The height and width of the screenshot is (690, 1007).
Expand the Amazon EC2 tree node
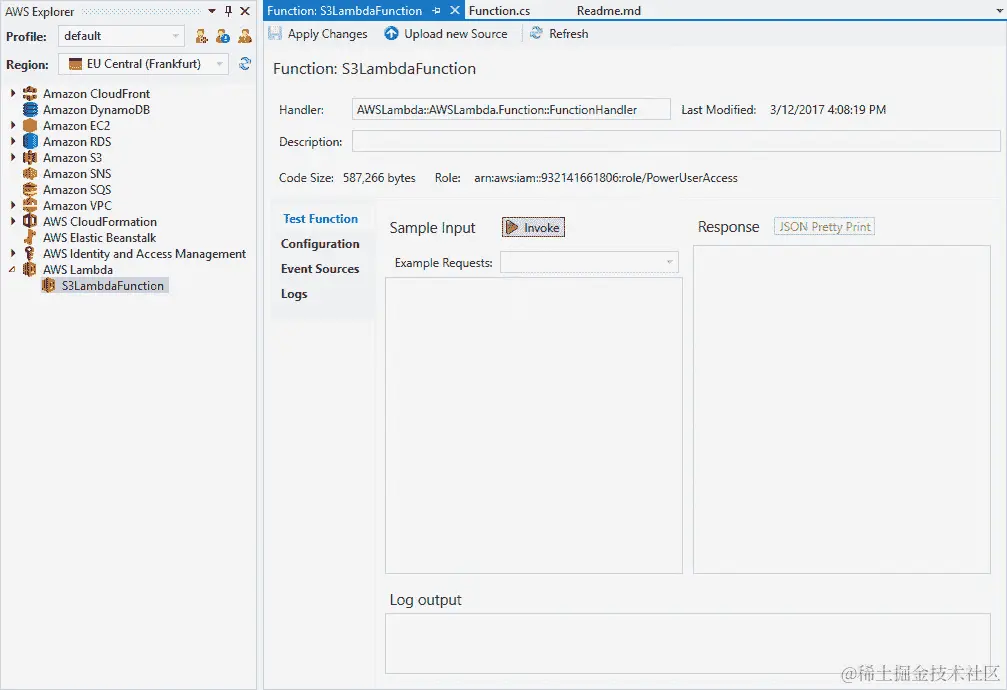tap(13, 125)
